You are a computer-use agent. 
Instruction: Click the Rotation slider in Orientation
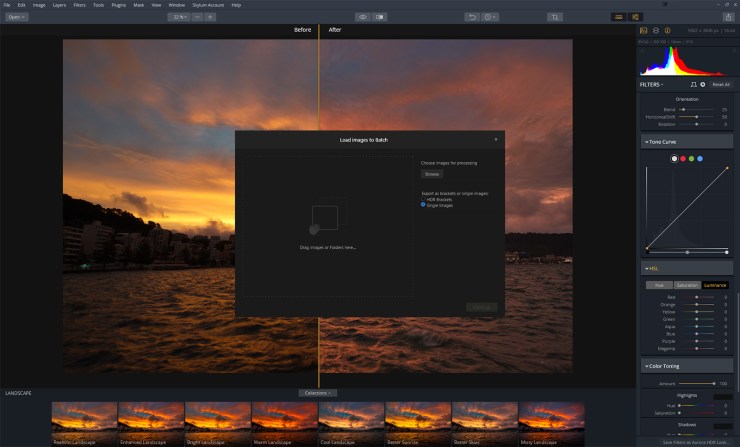pos(697,124)
